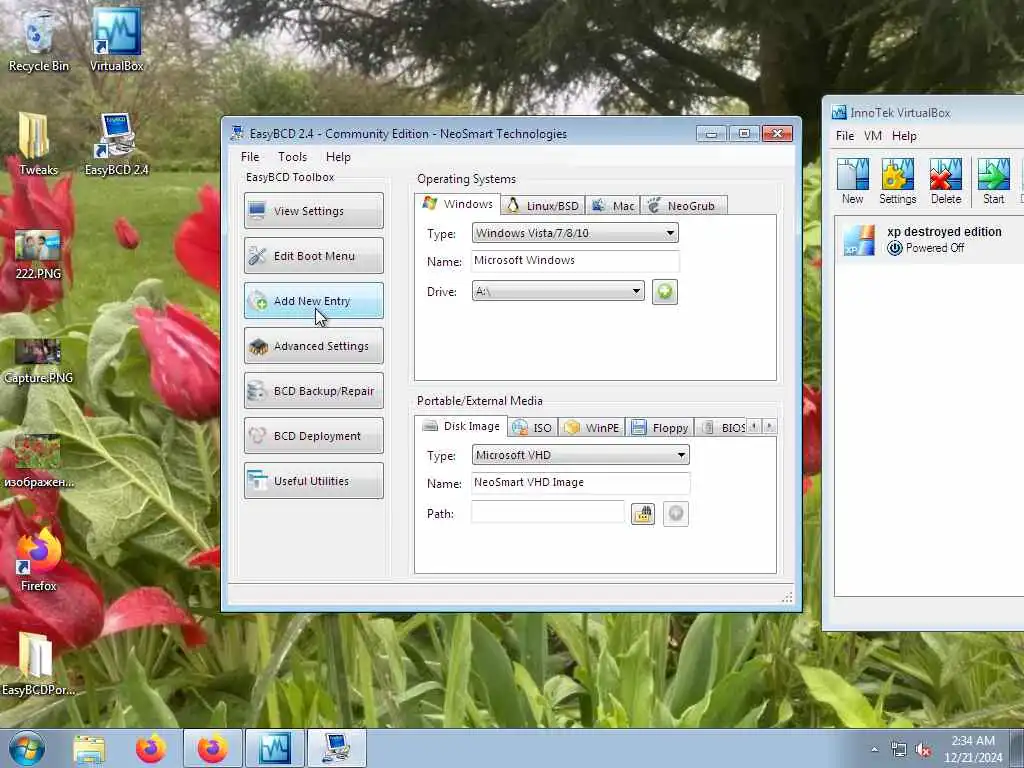Open the BCD Deployment section
1024x768 pixels.
313,436
